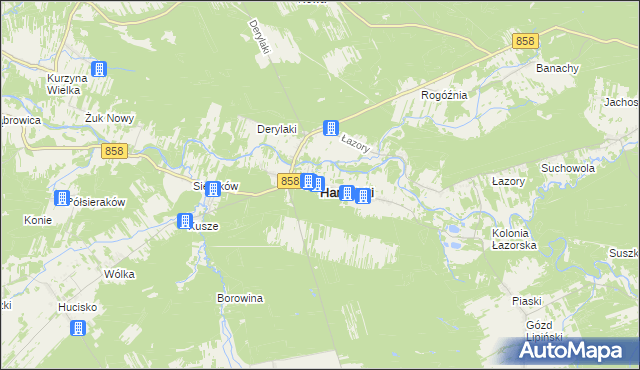Click the building icon covering the middle of Harasiuki label
This screenshot has width=640, height=370.
click(347, 193)
